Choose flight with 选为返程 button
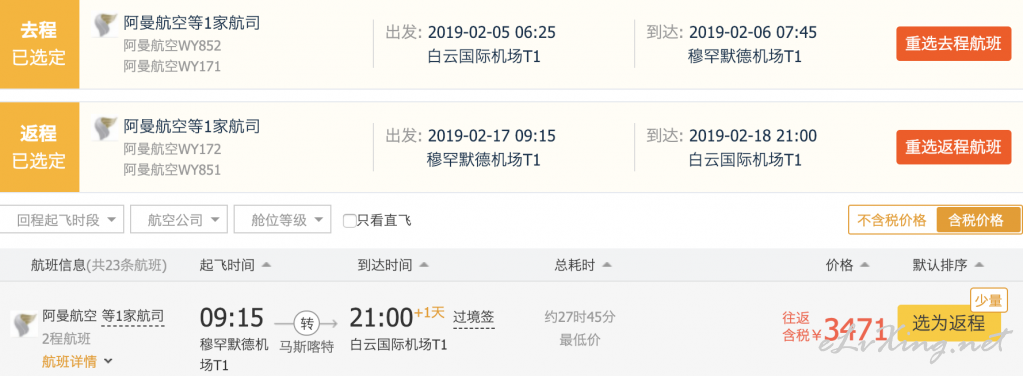Viewport: 1023px width, 376px height. point(949,322)
